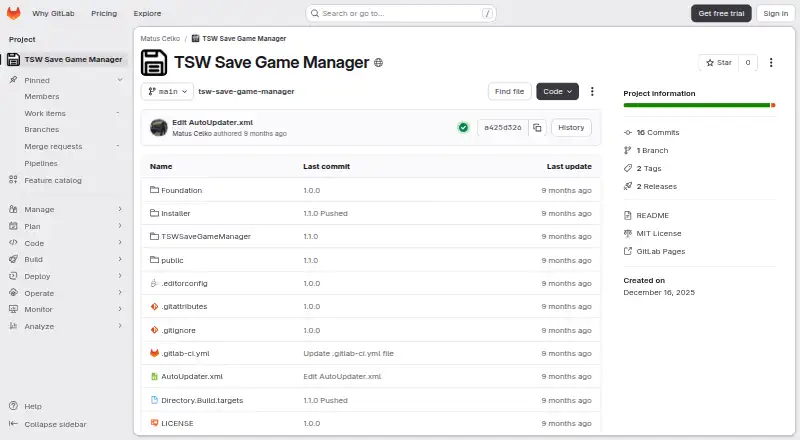The image size is (800, 440).
Task: Open the GitLab Pages link
Action: click(x=661, y=251)
